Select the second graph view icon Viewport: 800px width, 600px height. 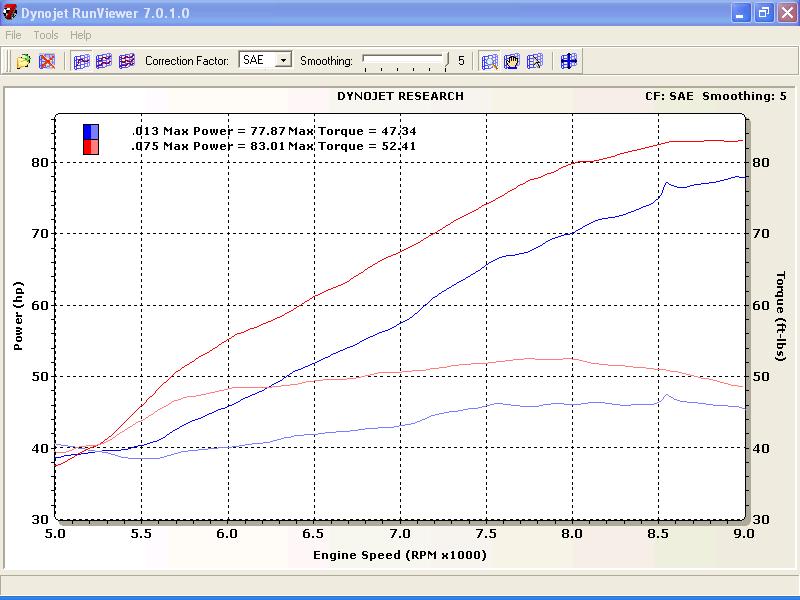pyautogui.click(x=104, y=61)
